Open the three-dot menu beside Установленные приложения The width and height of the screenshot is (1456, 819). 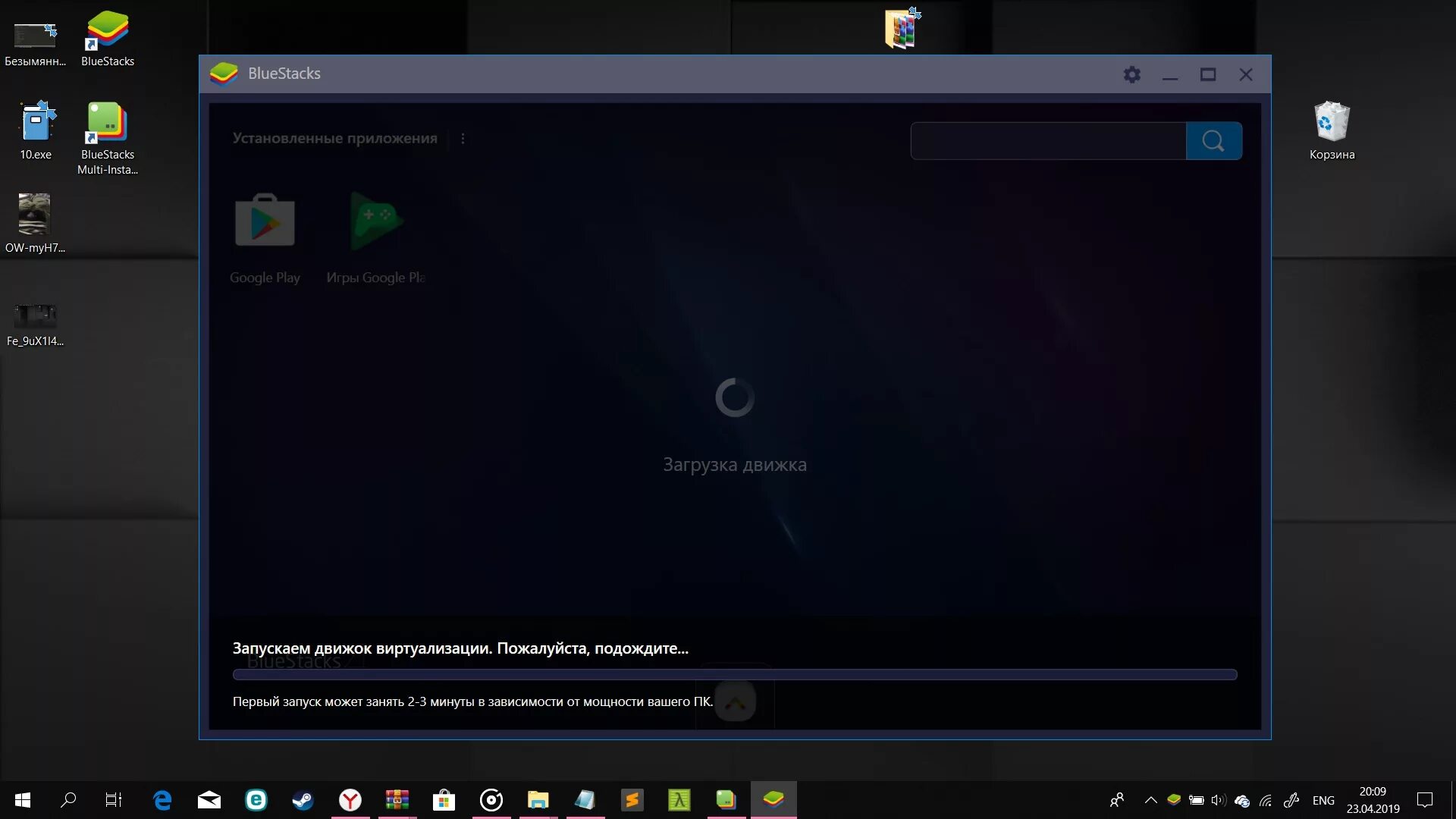coord(463,139)
